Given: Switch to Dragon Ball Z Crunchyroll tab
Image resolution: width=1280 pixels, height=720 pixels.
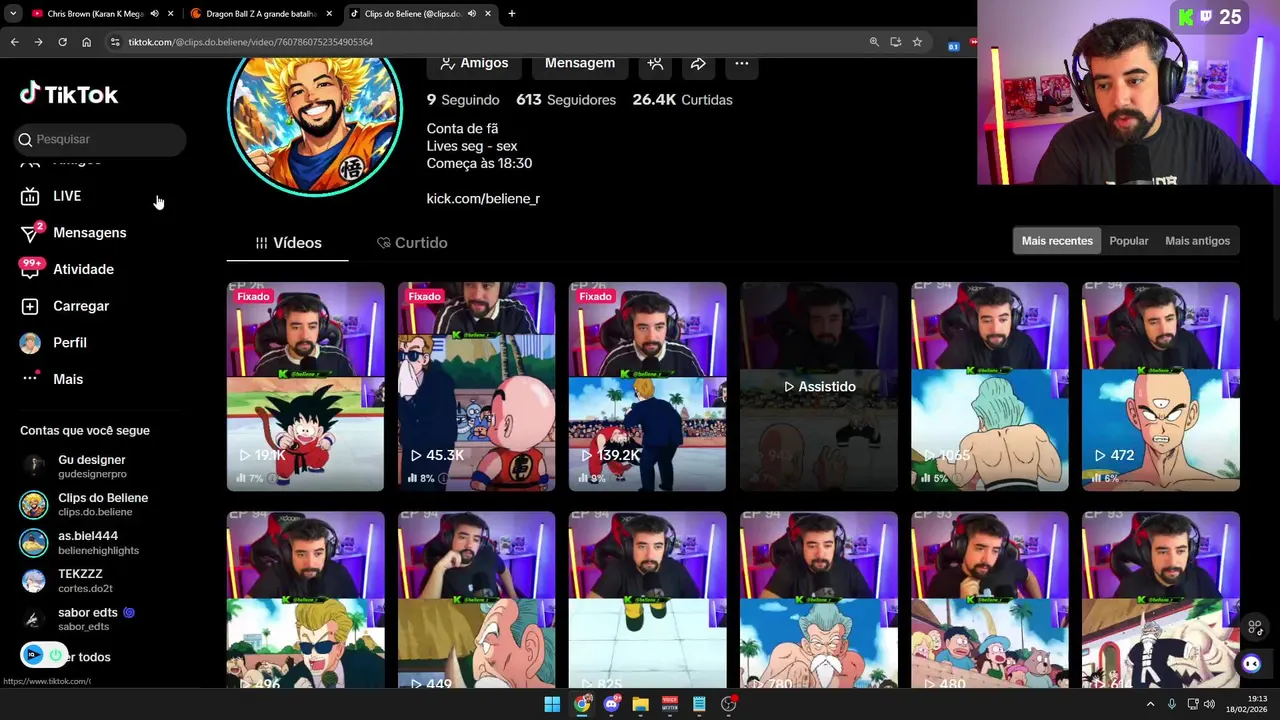Looking at the screenshot, I should 260,14.
